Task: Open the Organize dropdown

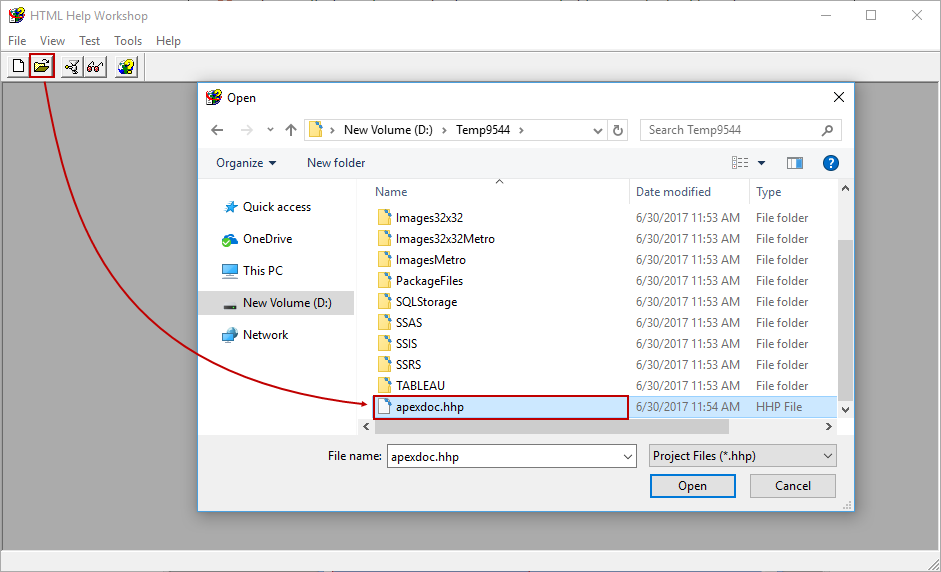Action: (246, 163)
